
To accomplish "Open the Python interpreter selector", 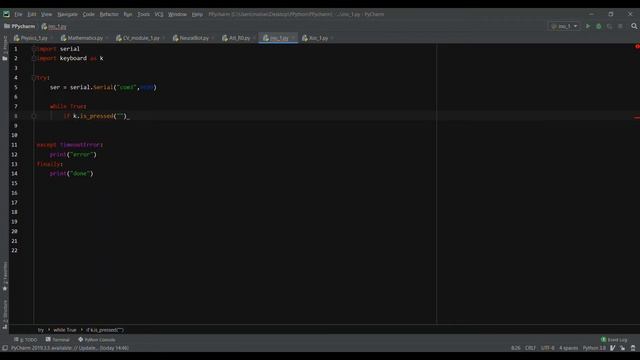I will tap(594, 348).
